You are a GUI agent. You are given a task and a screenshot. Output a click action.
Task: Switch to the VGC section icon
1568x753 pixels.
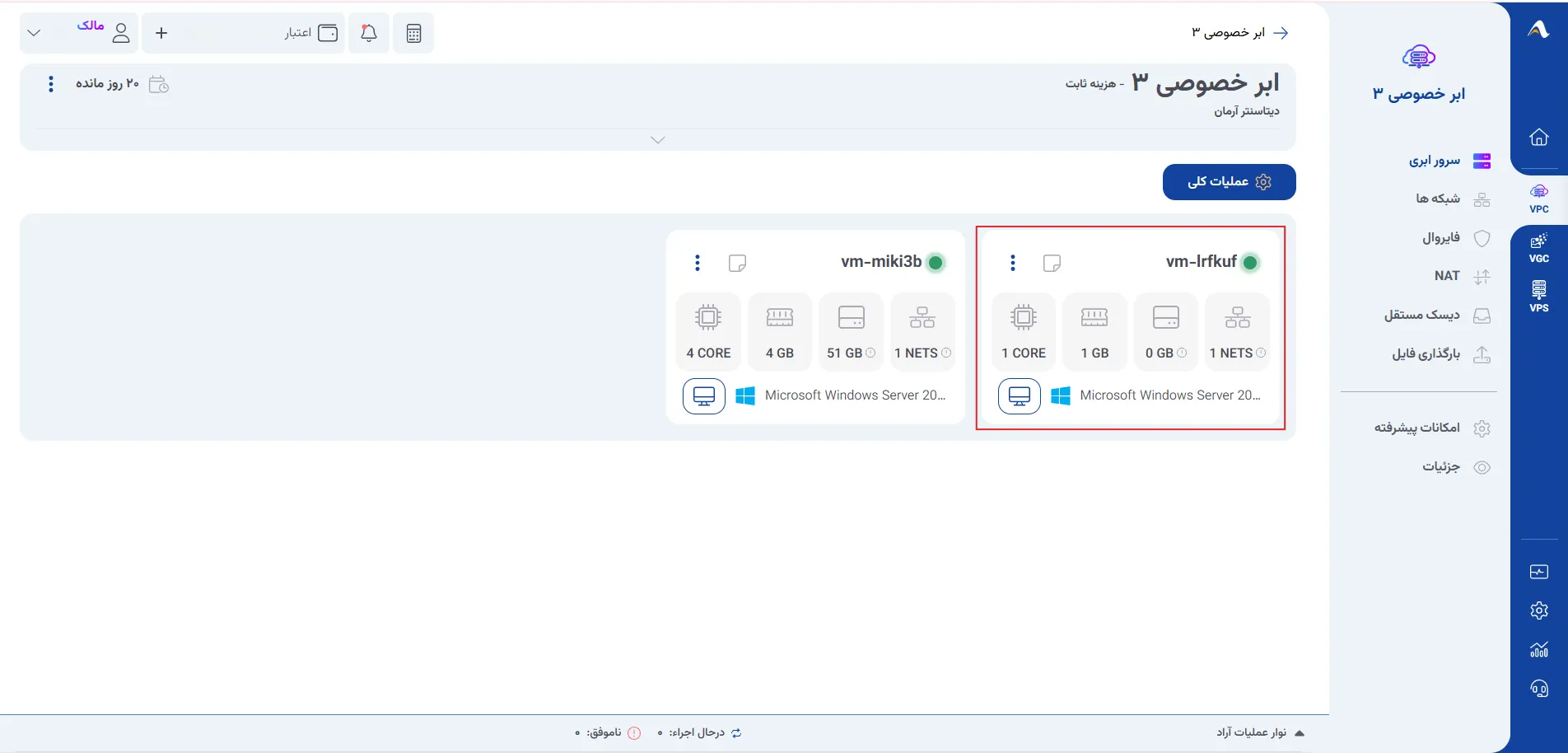[1539, 248]
